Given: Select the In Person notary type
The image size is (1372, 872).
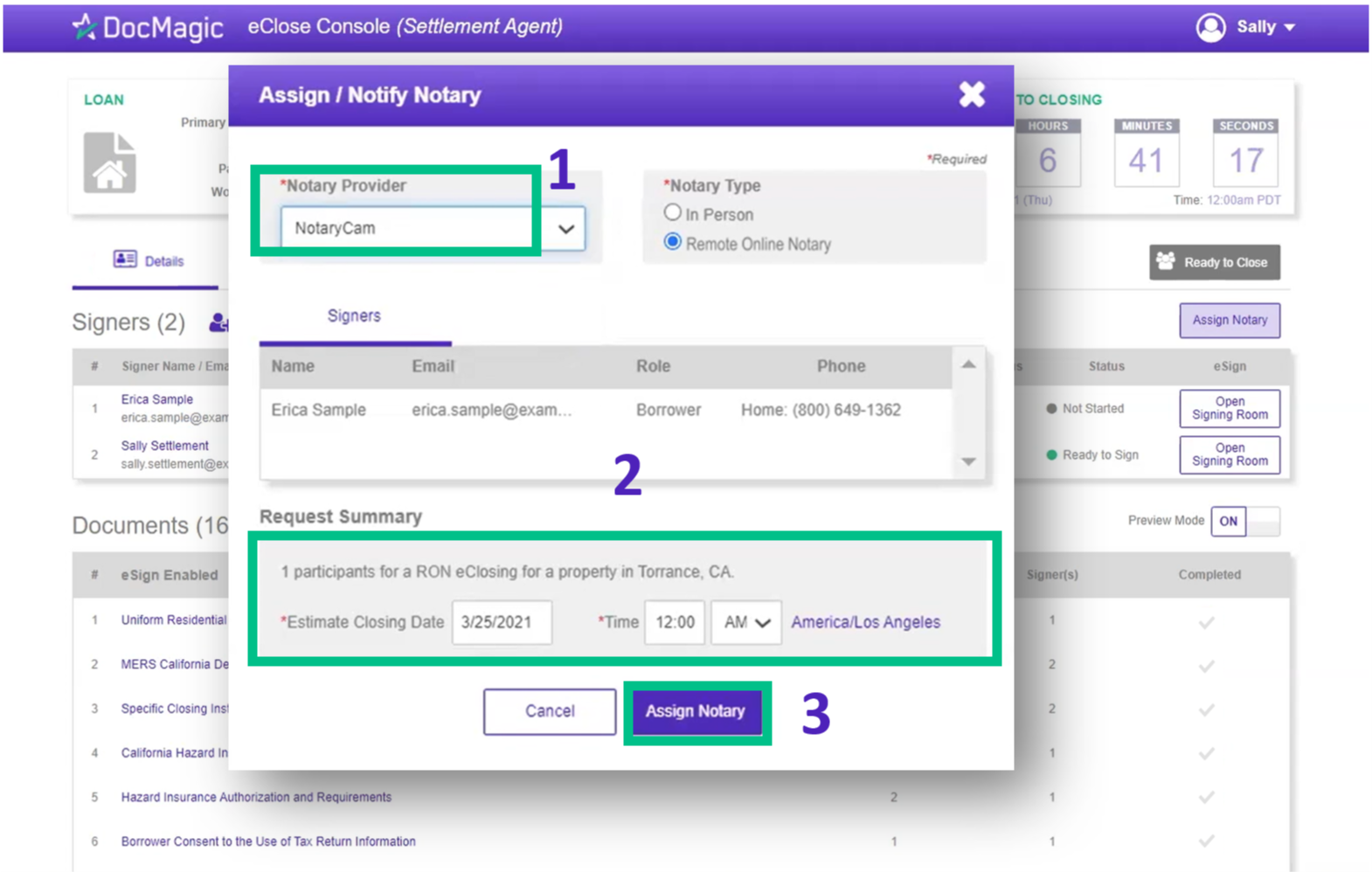Looking at the screenshot, I should coord(672,212).
